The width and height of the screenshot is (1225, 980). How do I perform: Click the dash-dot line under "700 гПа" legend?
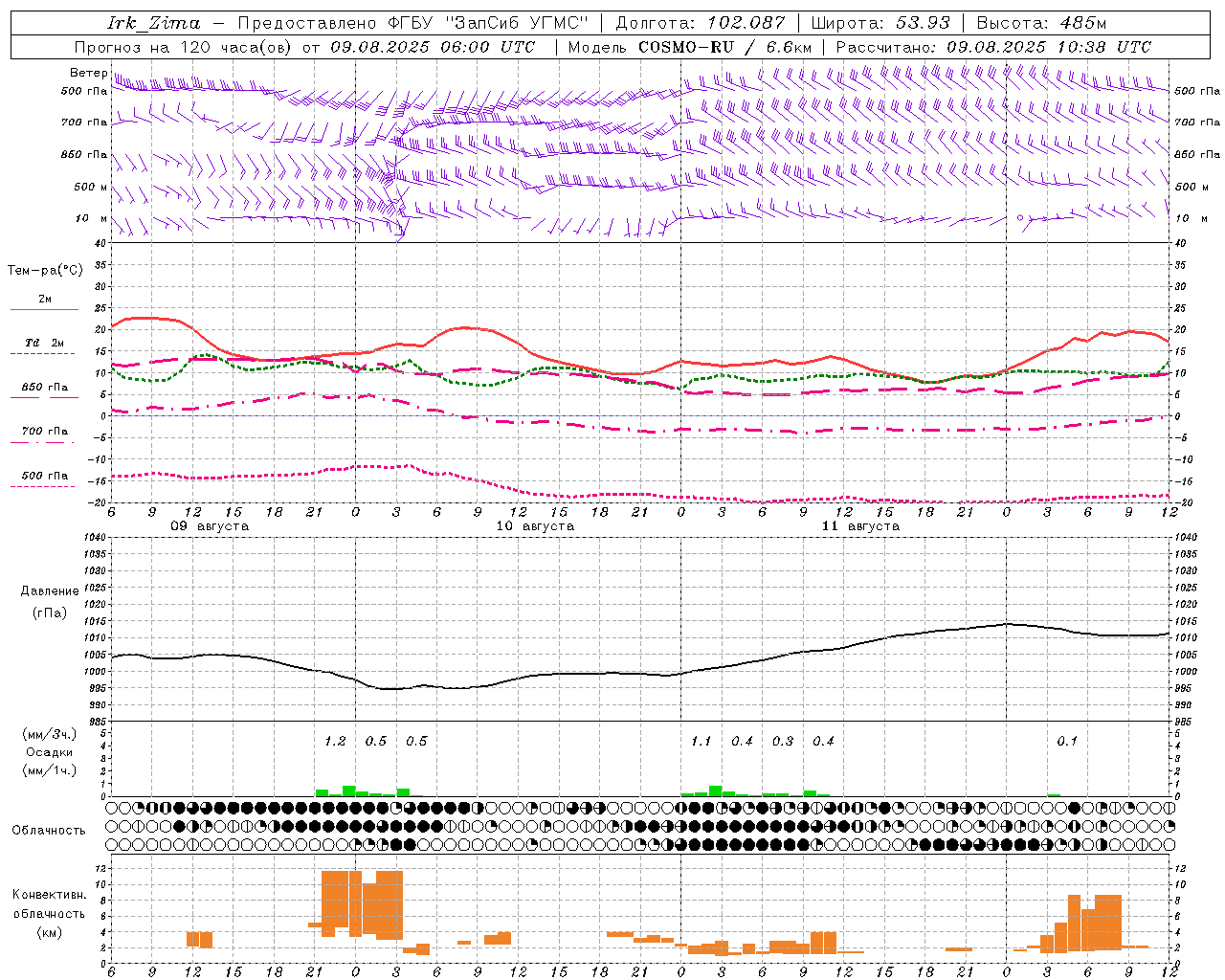44,442
